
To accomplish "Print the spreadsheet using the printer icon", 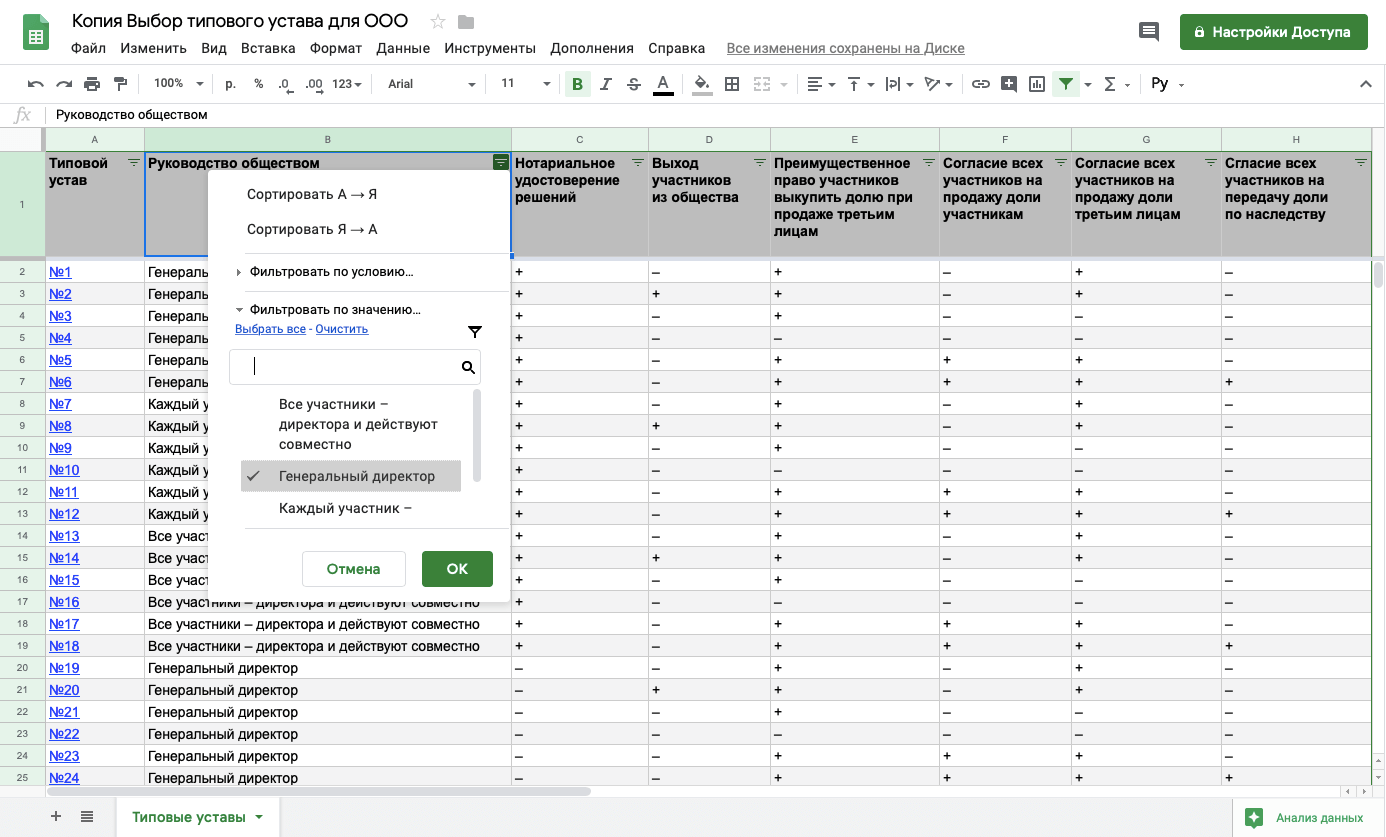I will pos(92,84).
